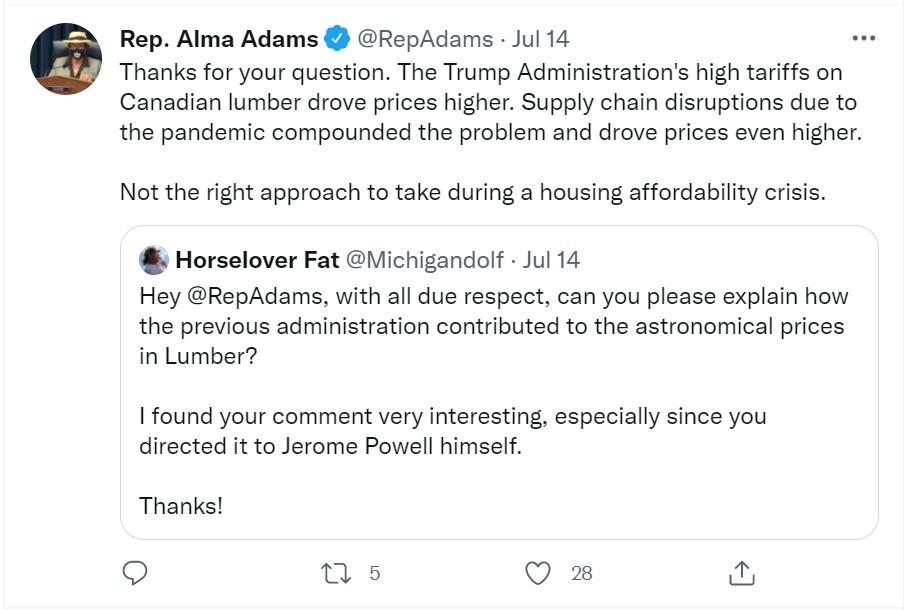Image resolution: width=914 pixels, height=610 pixels.
Task: Click the heart icon beside the number 28
Action: (536, 573)
